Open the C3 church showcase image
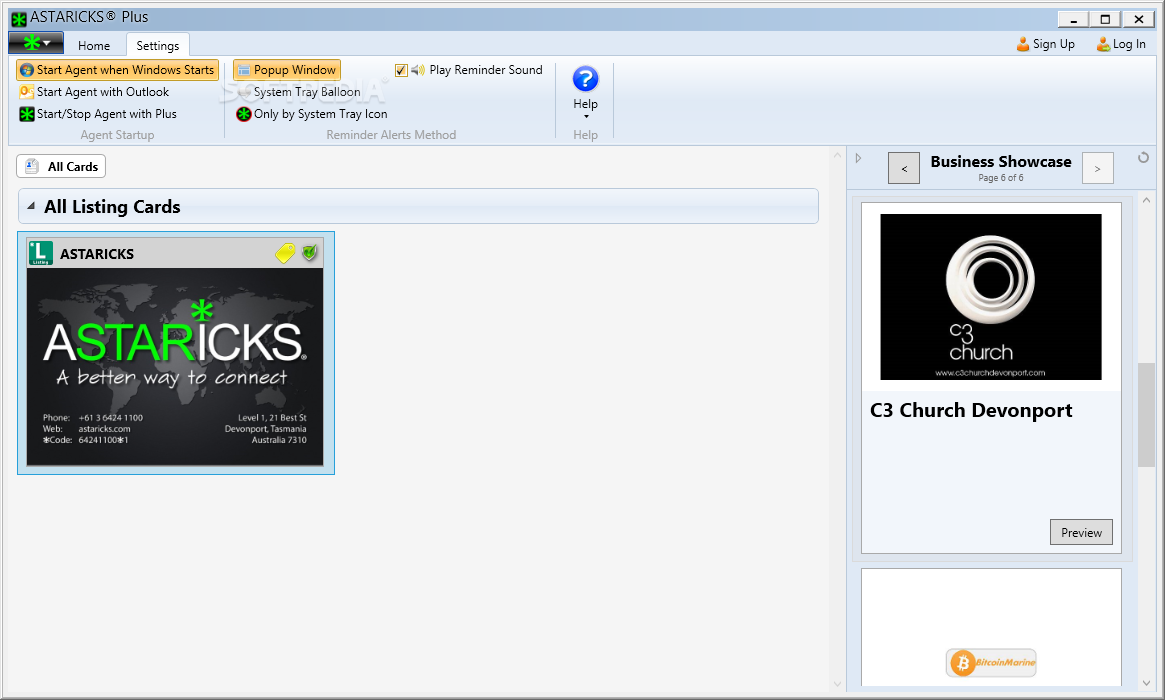The width and height of the screenshot is (1165, 700). point(990,296)
